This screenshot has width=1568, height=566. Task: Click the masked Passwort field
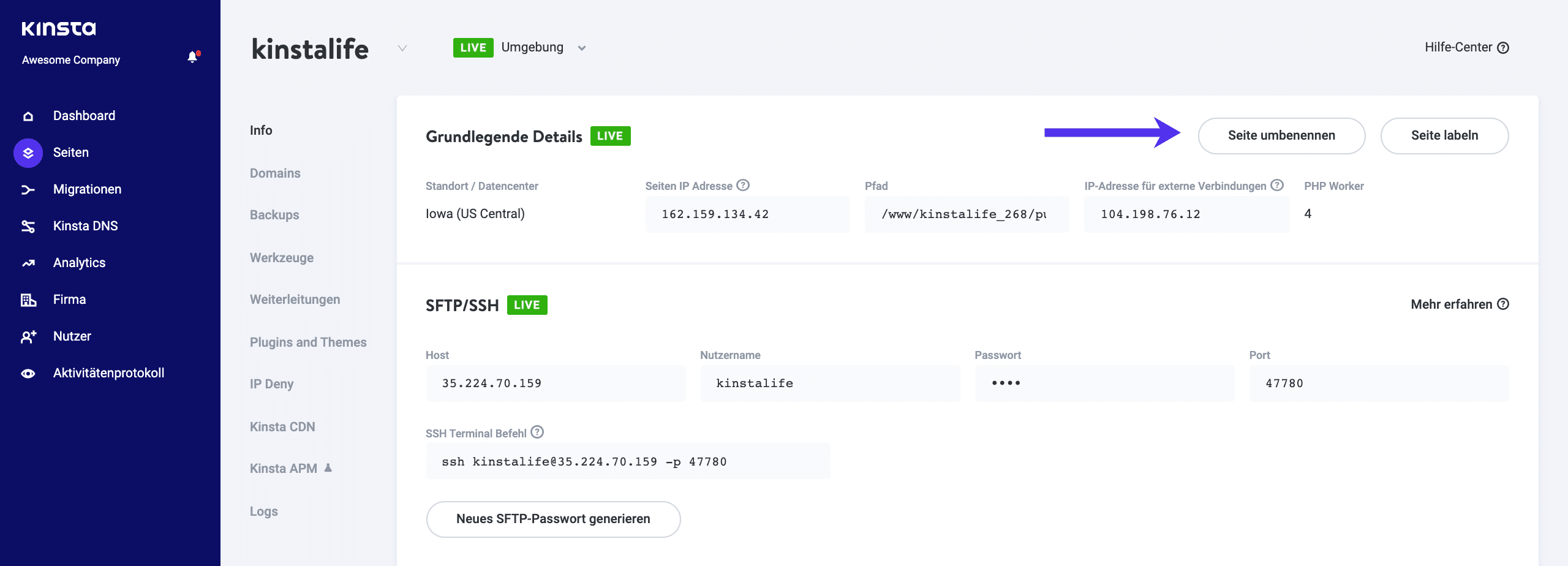(1104, 383)
